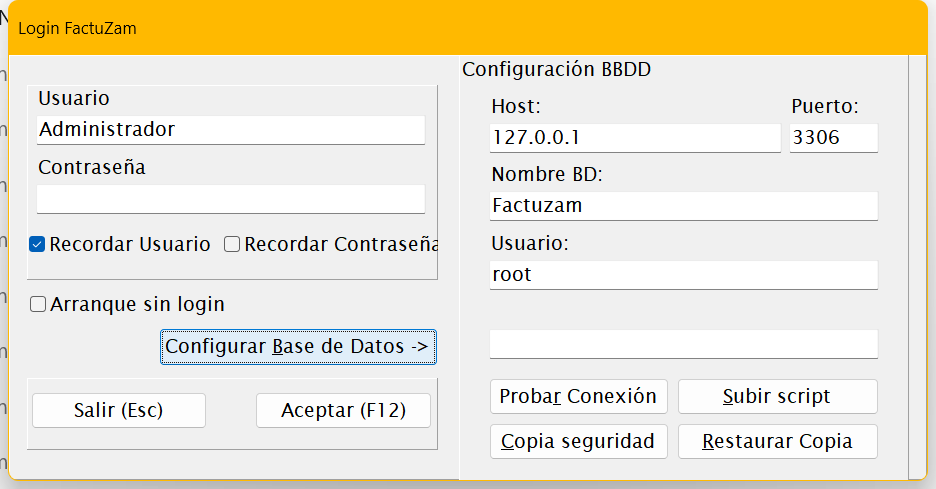The image size is (936, 489).
Task: Focus the Usuario field containing Administrador
Action: (x=231, y=130)
